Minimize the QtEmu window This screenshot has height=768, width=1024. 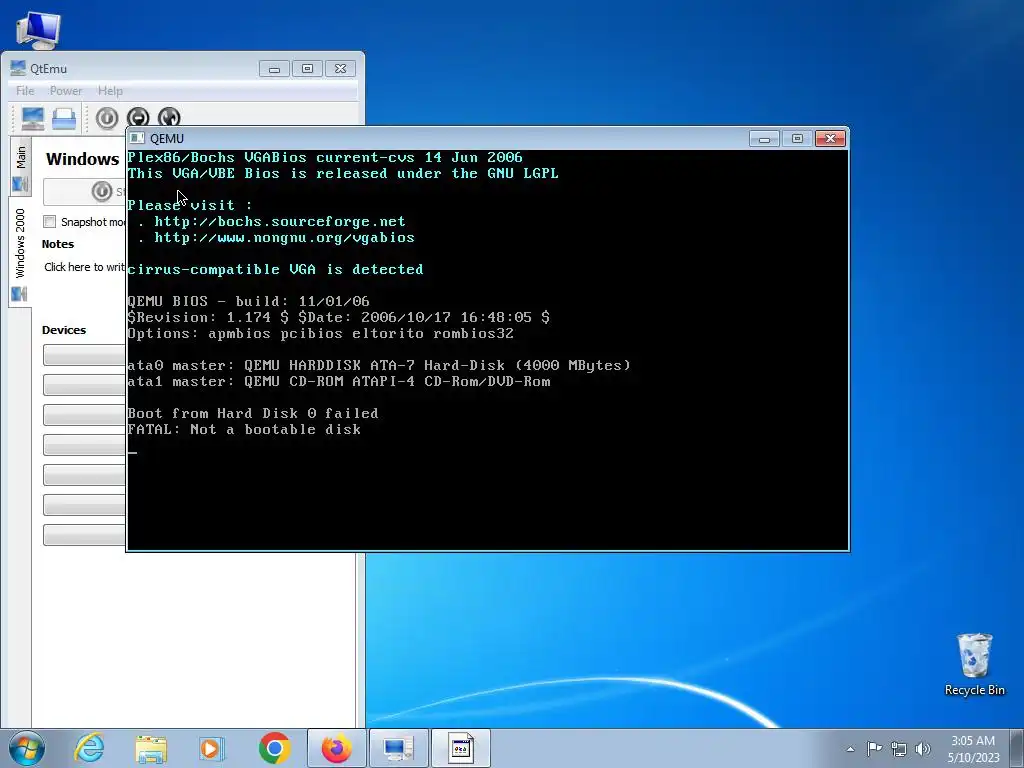click(x=274, y=69)
